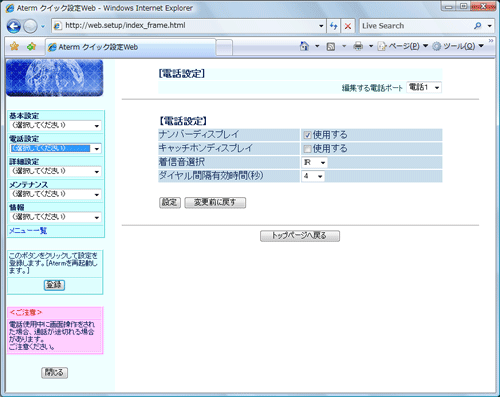Show more toolbar commands chevron
The width and height of the screenshot is (500, 397).
(x=491, y=41)
